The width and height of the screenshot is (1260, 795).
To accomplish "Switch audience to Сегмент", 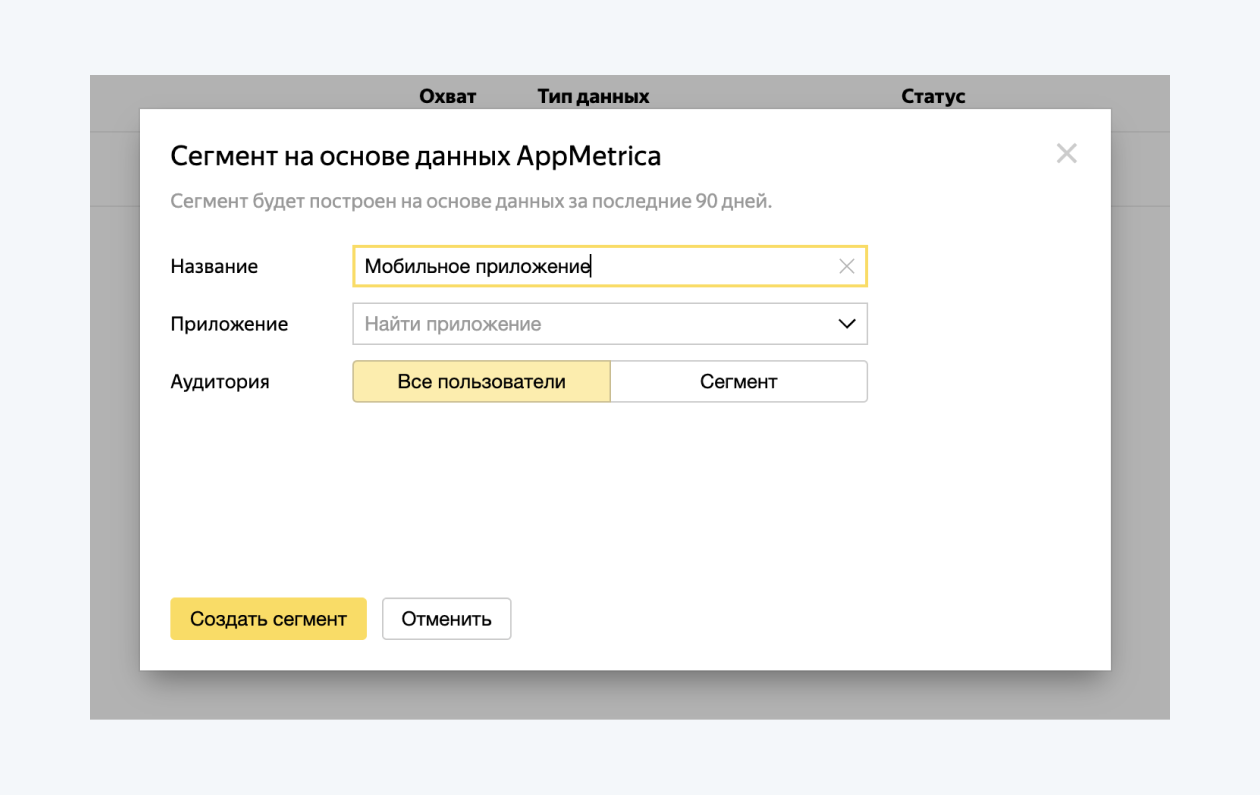I will click(x=739, y=382).
